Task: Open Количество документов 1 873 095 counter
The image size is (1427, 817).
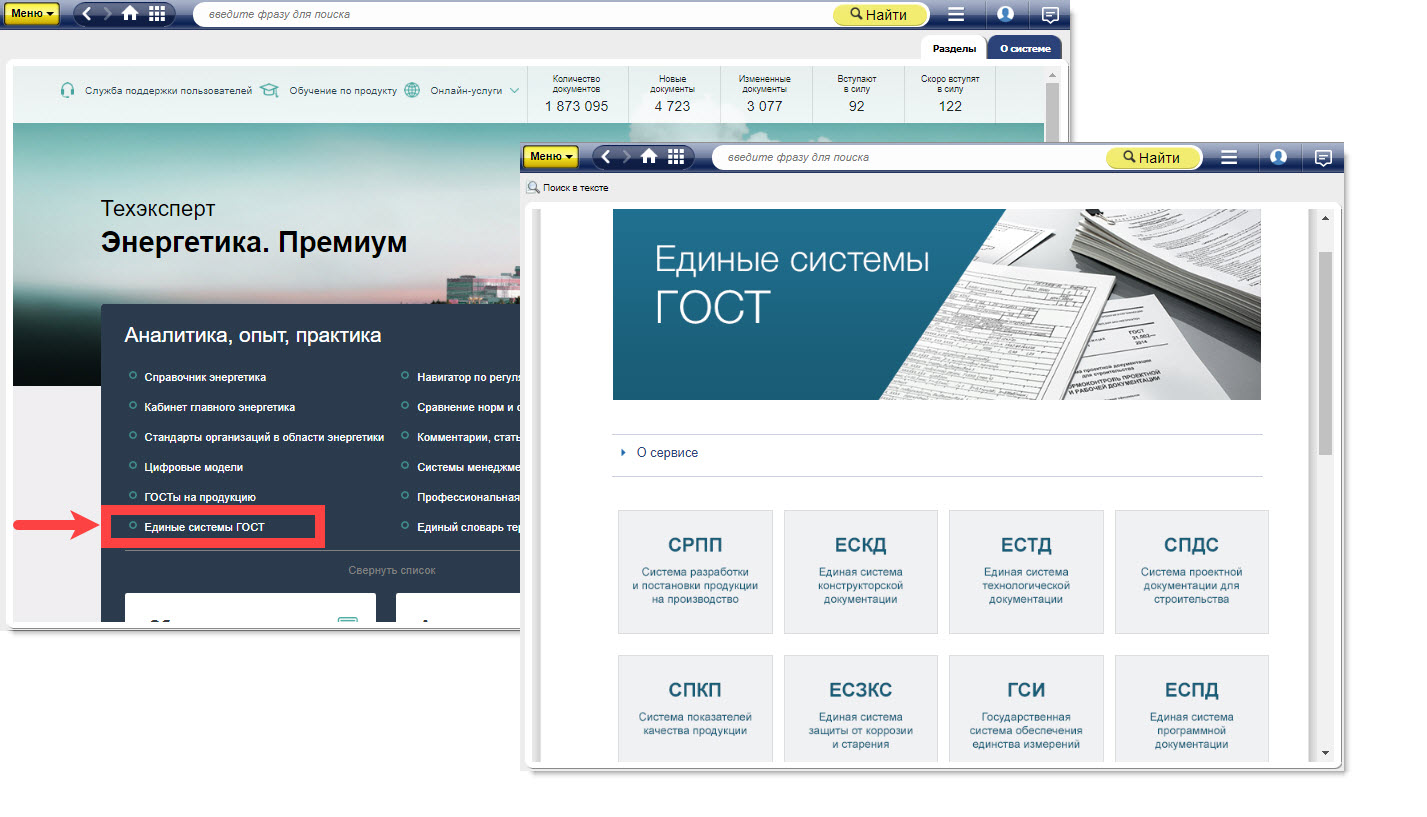Action: point(577,94)
